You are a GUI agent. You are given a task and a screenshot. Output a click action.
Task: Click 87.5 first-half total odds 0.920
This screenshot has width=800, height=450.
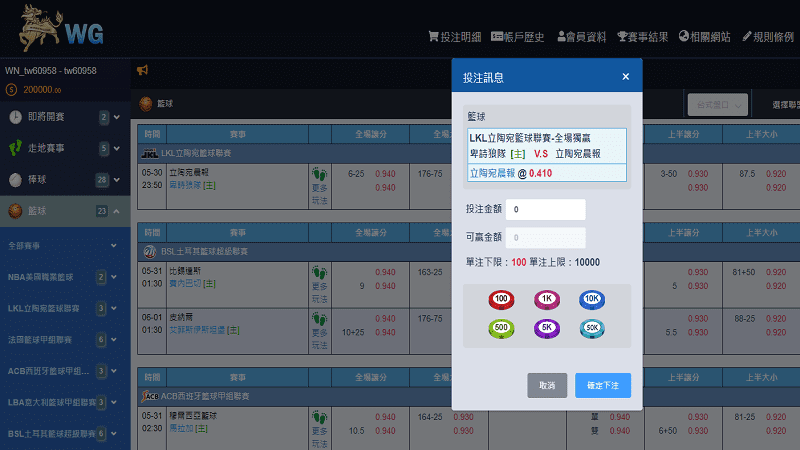click(776, 174)
